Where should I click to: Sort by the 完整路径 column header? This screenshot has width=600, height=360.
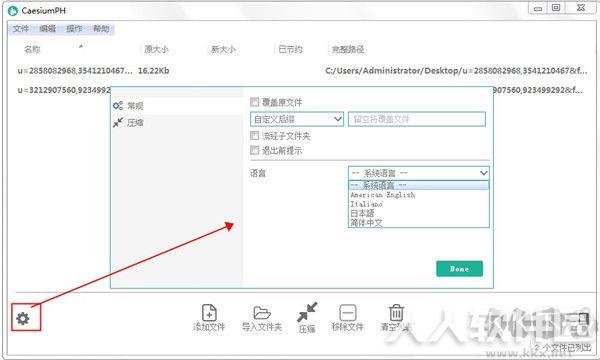click(348, 49)
